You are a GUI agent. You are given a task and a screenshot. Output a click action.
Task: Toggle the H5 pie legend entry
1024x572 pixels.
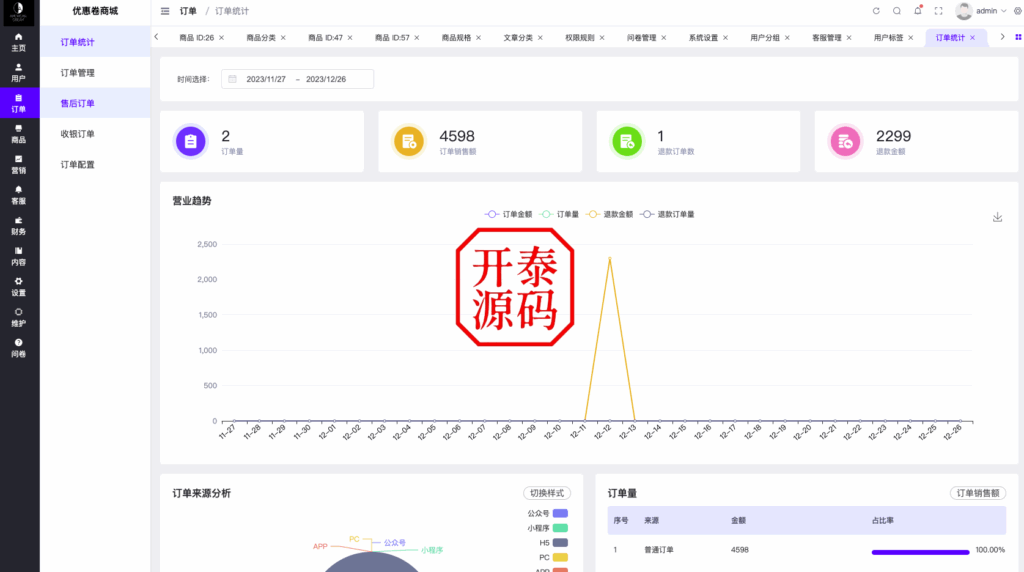553,543
